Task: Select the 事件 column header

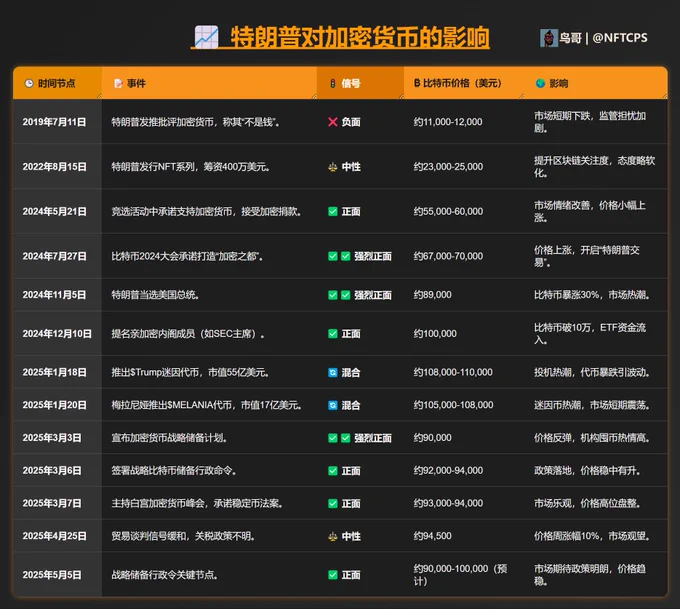Action: click(x=209, y=83)
